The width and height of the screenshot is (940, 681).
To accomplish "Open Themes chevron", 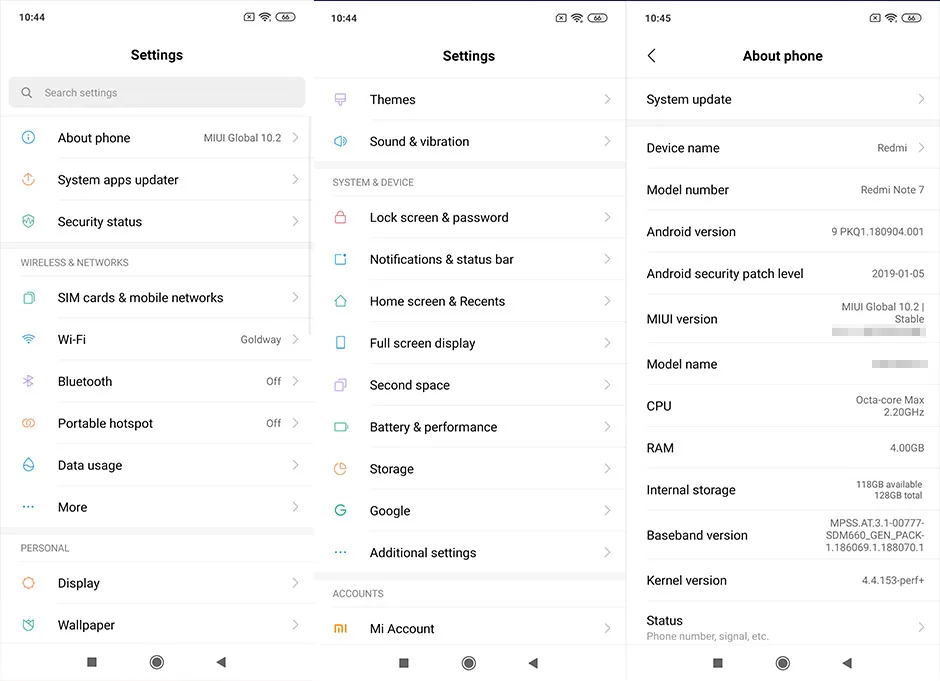I will point(607,100).
